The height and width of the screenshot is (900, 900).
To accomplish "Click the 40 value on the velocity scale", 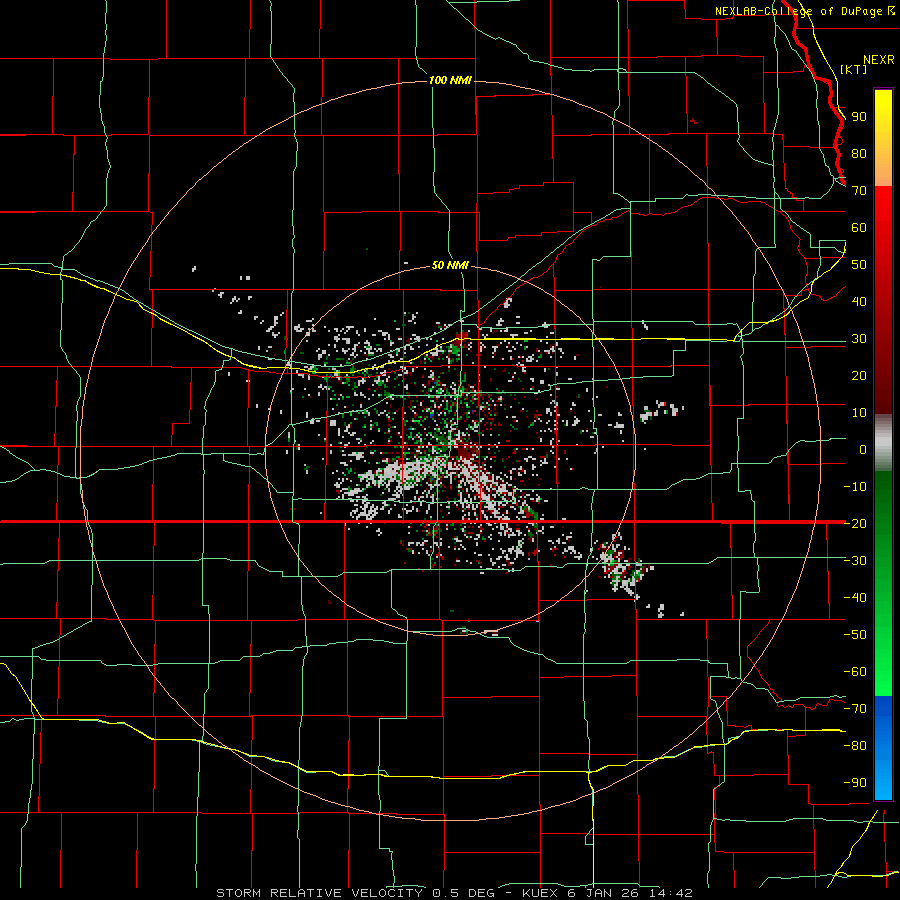I will tap(859, 302).
